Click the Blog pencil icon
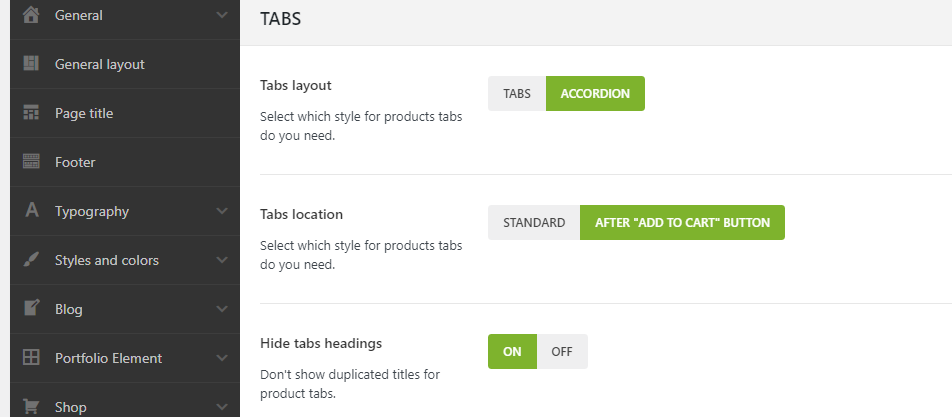952x417 pixels. [x=31, y=309]
